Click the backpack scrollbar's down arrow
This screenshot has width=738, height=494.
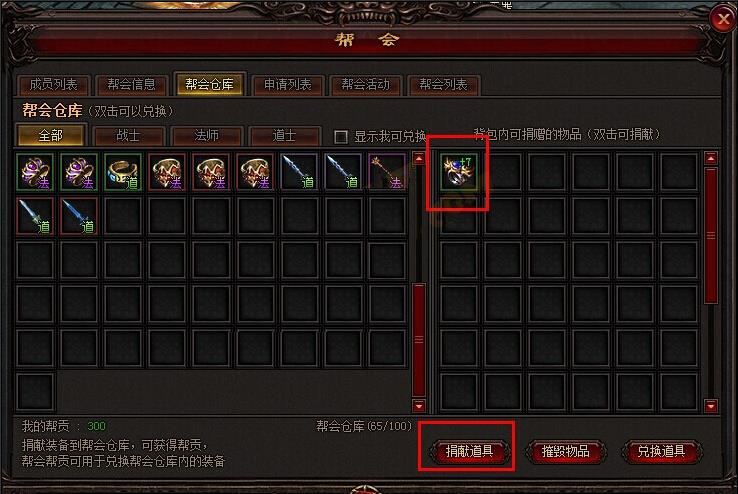point(711,405)
